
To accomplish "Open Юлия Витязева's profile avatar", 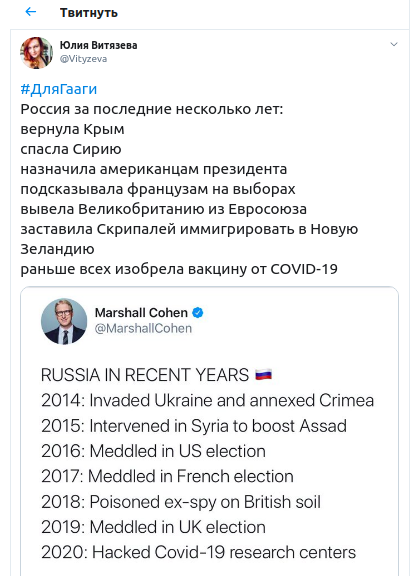I will 36,53.
